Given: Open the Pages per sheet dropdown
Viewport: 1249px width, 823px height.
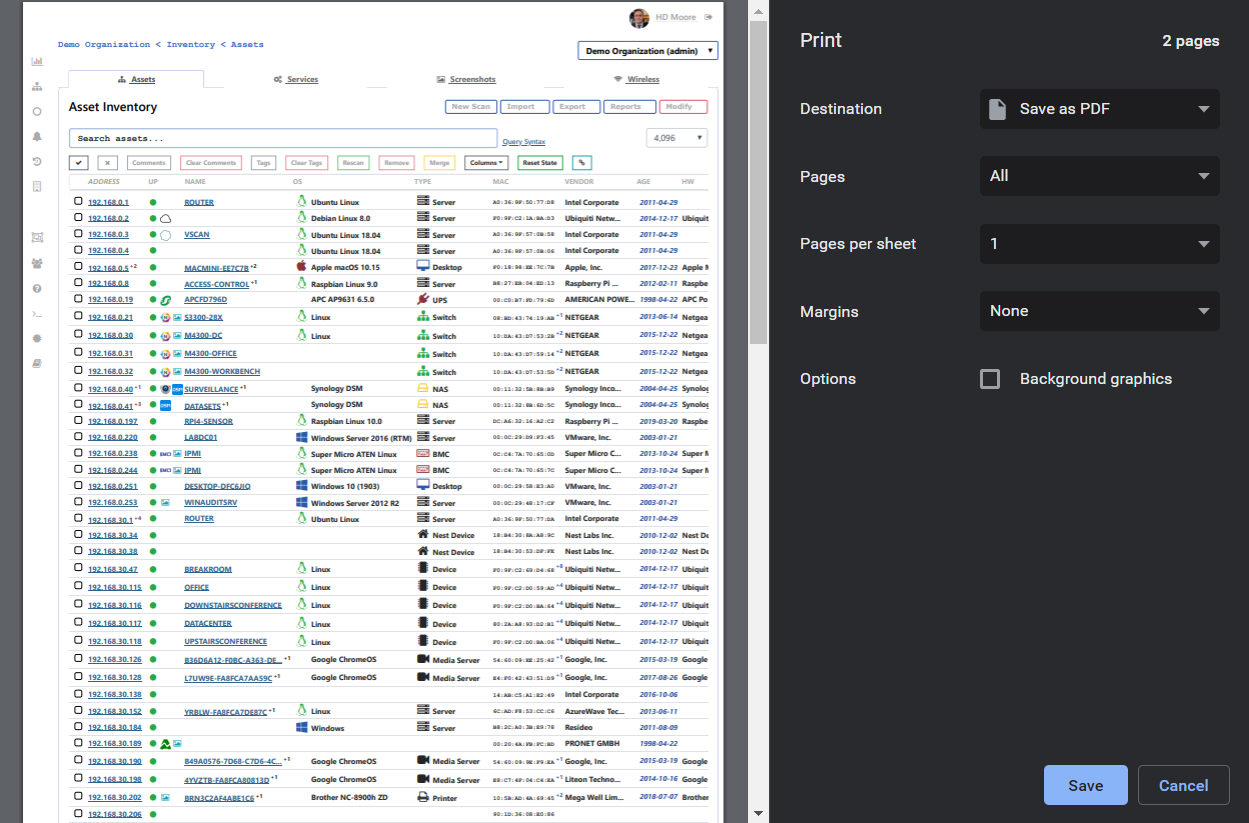Looking at the screenshot, I should 1099,244.
